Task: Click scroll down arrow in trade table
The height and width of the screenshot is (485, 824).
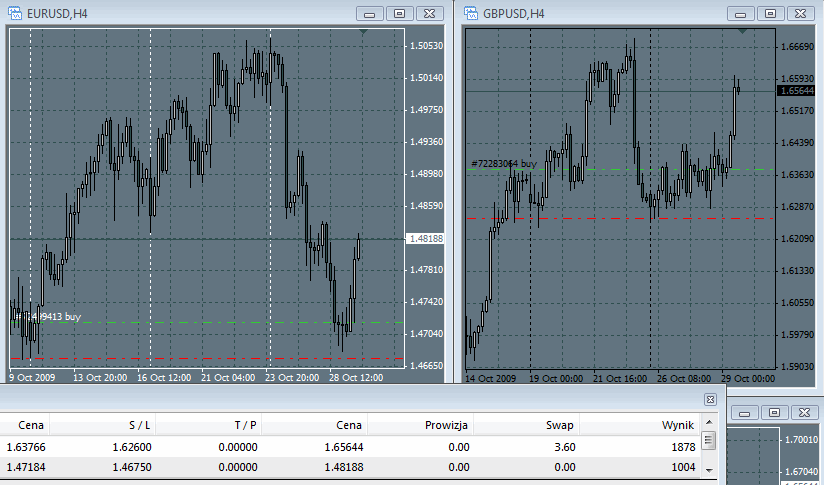Action: tap(709, 470)
